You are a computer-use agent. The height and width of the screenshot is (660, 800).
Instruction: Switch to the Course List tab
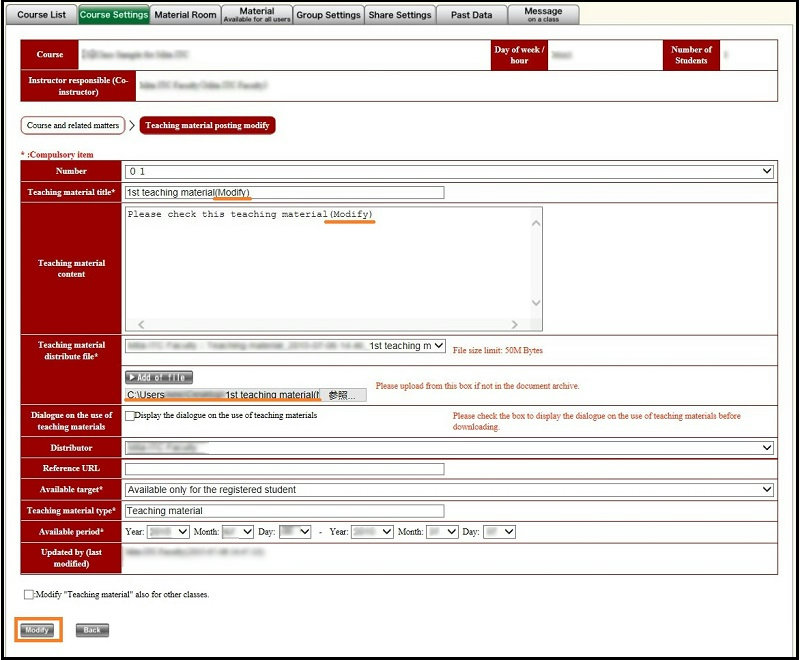pos(41,15)
